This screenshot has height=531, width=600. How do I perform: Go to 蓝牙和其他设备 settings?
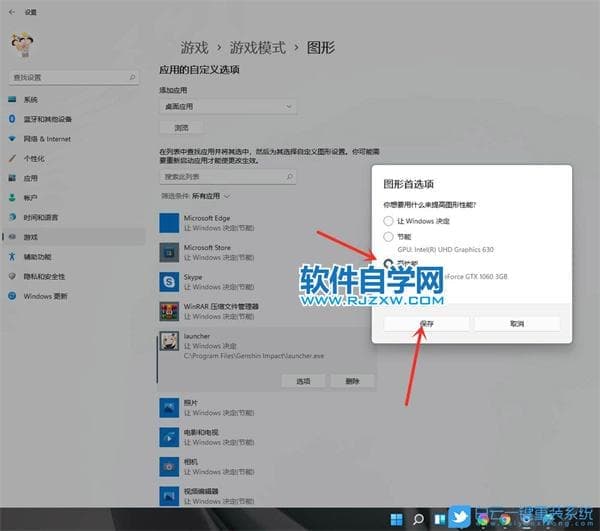tap(50, 119)
